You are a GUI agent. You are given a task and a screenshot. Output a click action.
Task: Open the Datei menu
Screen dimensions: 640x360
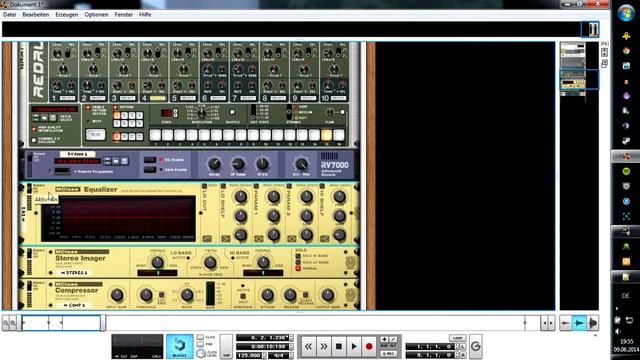click(x=9, y=14)
